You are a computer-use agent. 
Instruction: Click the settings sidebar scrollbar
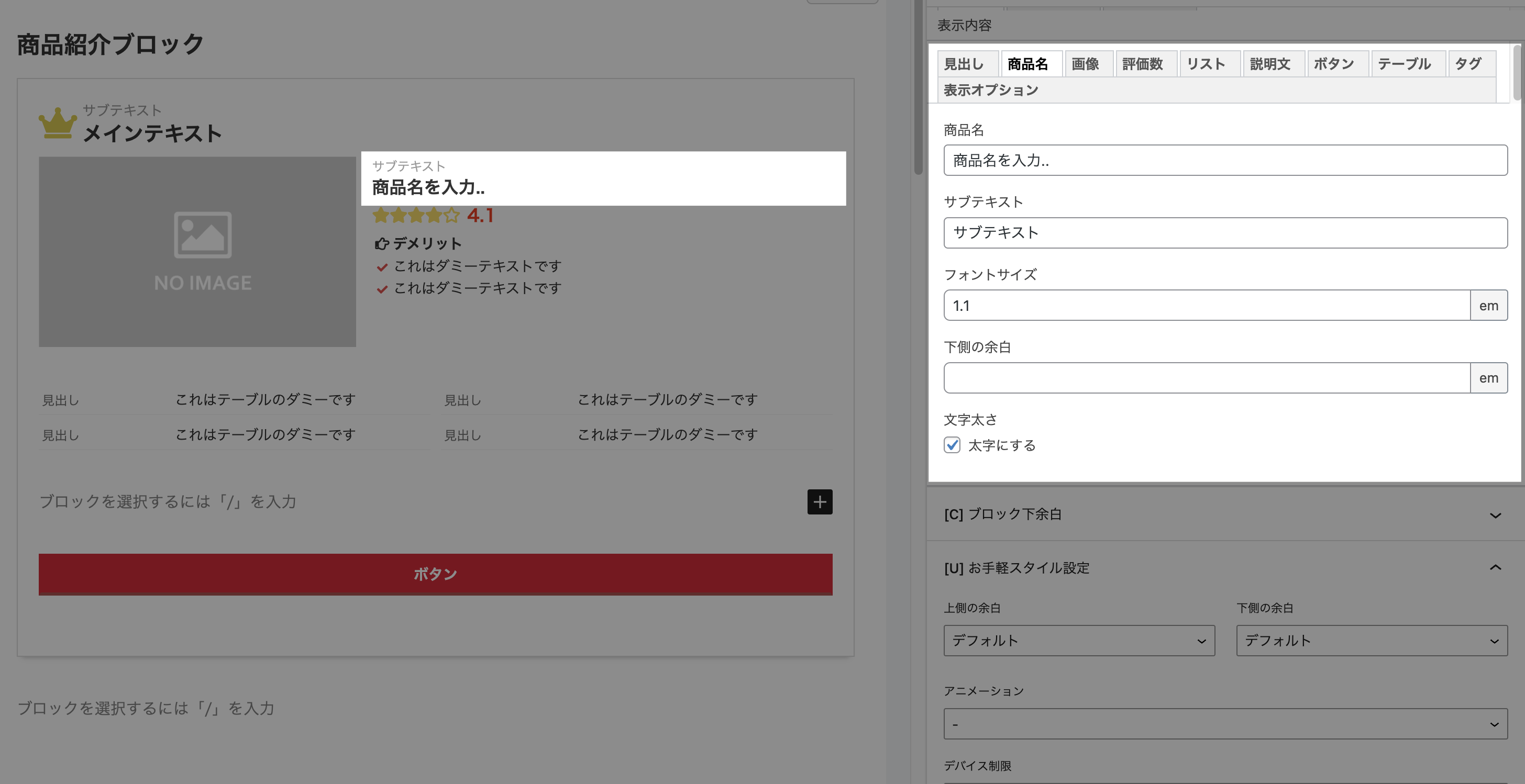(x=1517, y=72)
